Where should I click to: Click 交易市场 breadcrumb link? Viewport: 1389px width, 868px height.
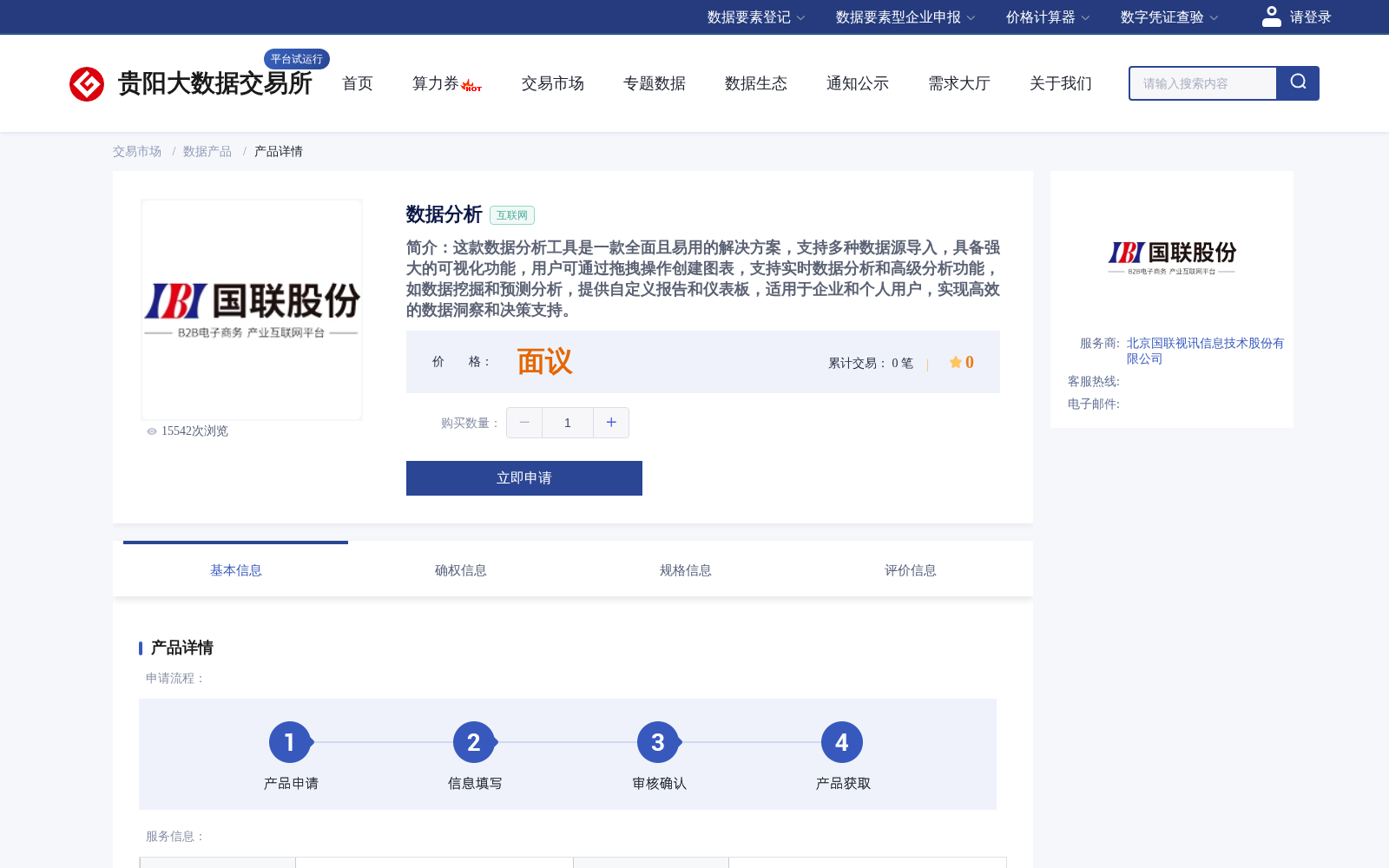click(137, 151)
